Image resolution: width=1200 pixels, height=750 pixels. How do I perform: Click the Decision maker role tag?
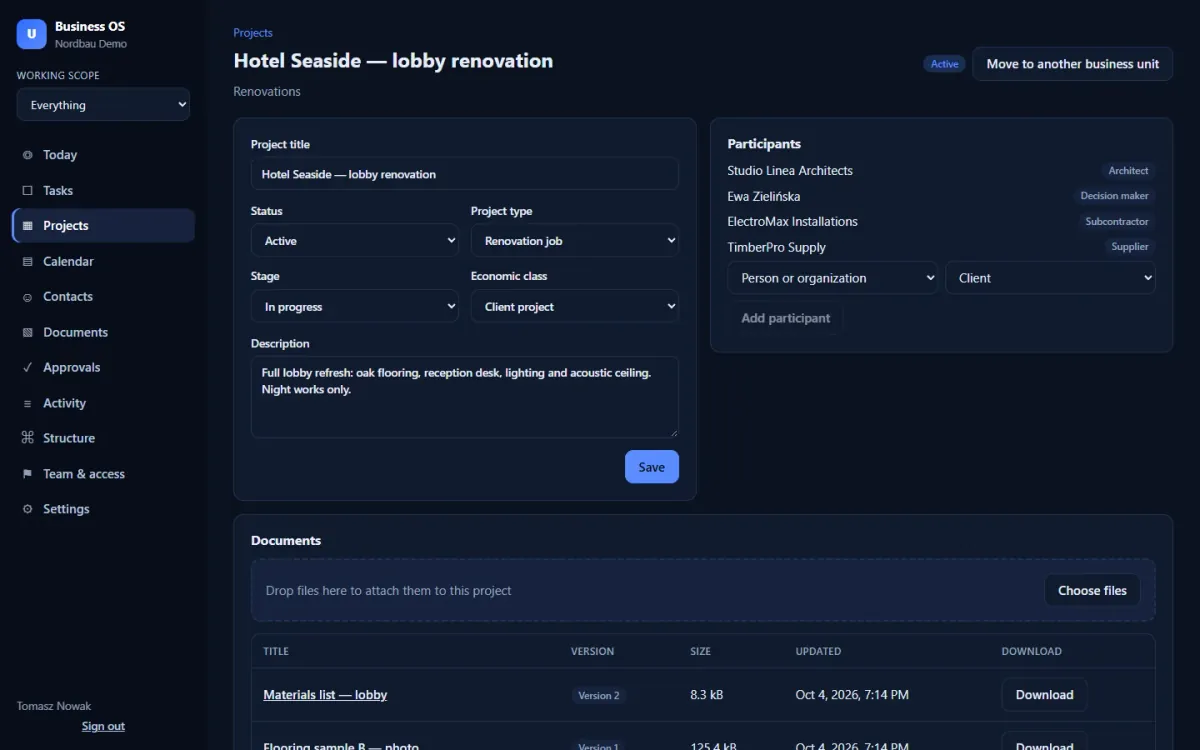[x=1114, y=196]
